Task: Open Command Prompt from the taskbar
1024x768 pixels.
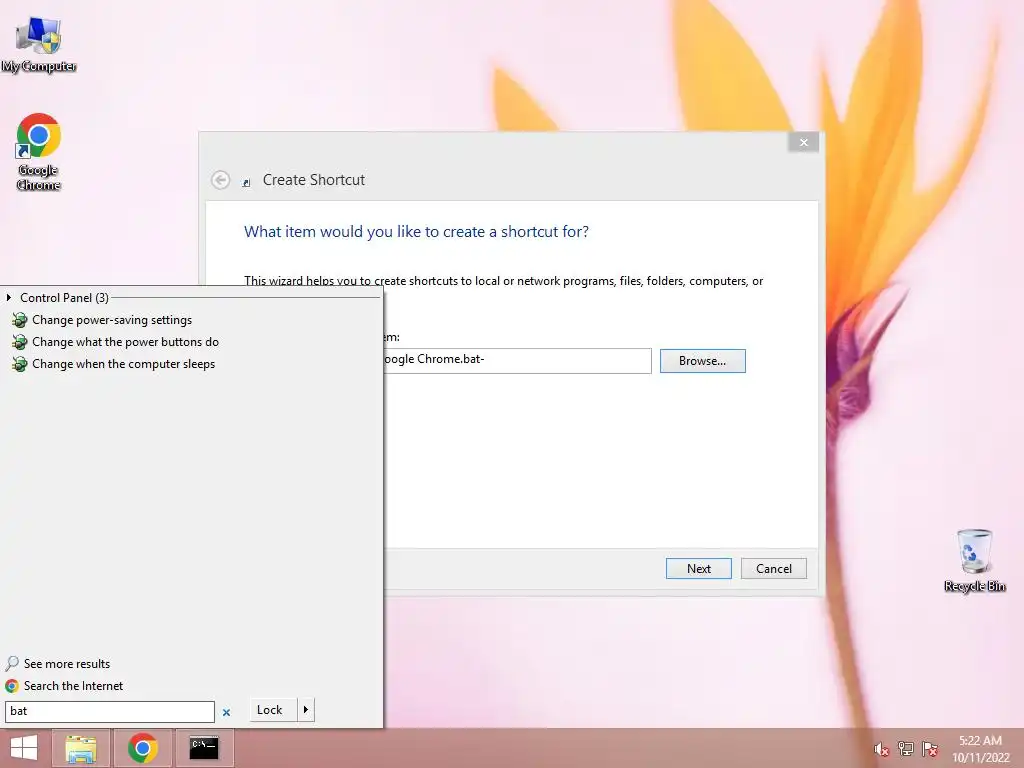Action: click(204, 748)
